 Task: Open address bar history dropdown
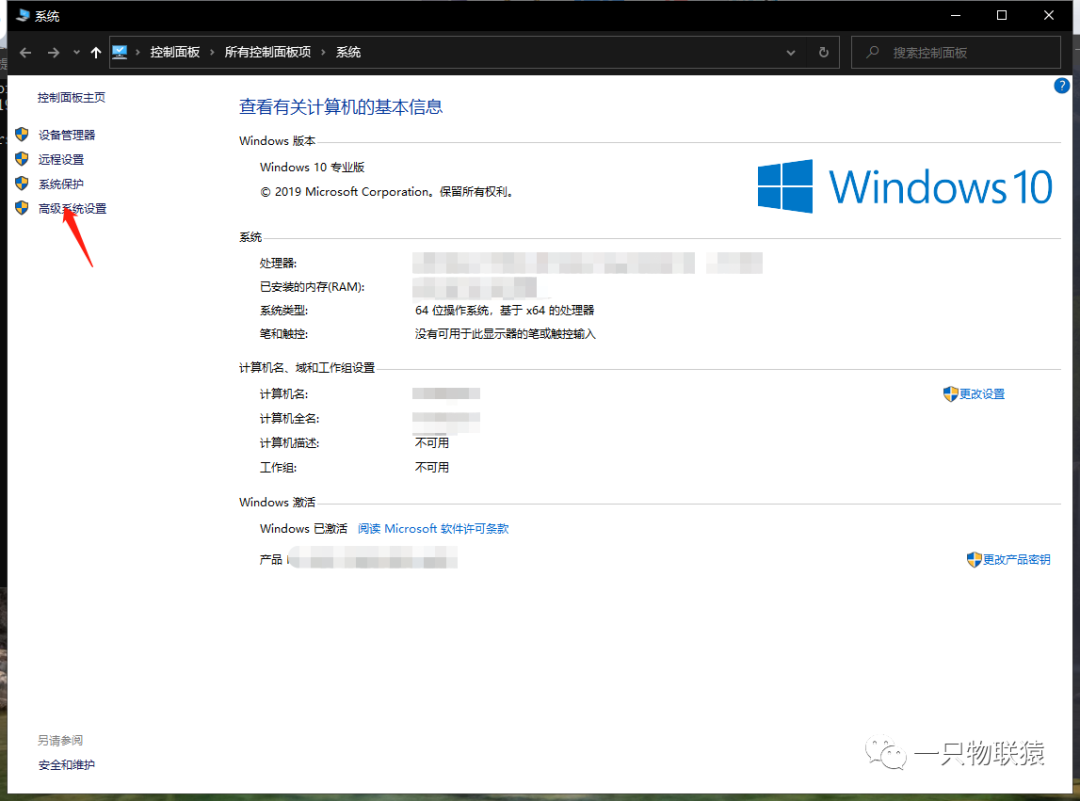pos(791,52)
